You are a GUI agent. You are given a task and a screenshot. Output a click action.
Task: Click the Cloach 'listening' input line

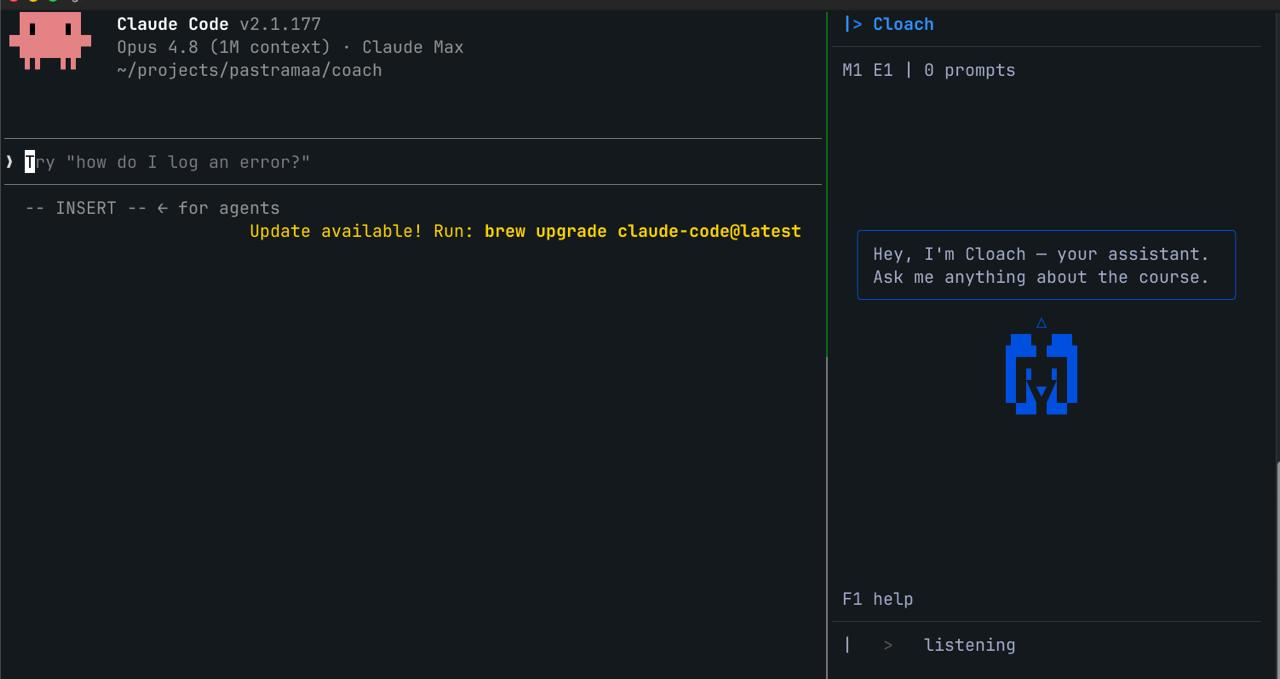[x=1046, y=645]
